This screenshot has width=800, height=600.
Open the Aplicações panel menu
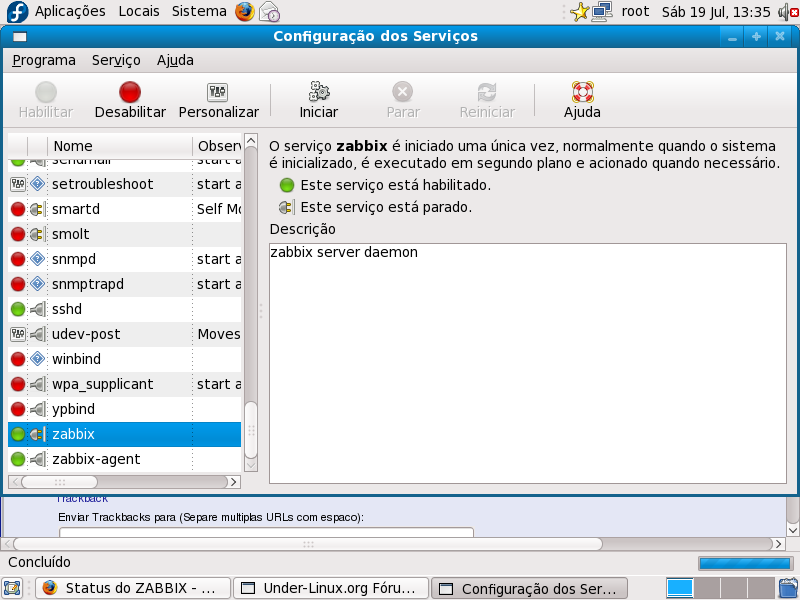[x=70, y=11]
